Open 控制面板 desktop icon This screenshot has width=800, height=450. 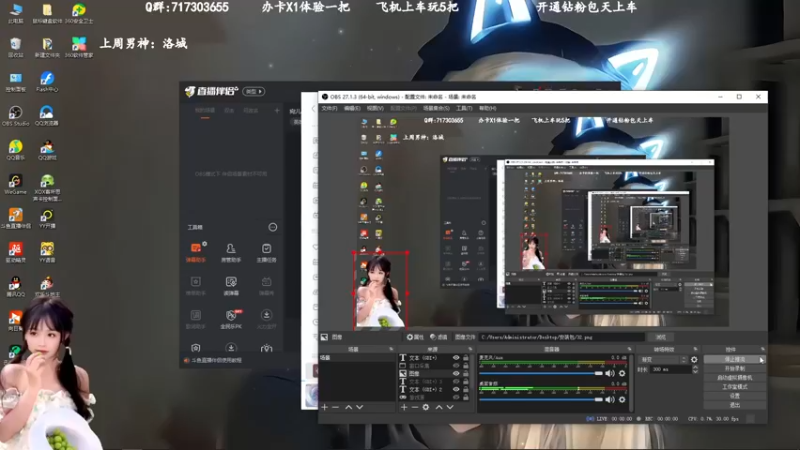coord(15,82)
